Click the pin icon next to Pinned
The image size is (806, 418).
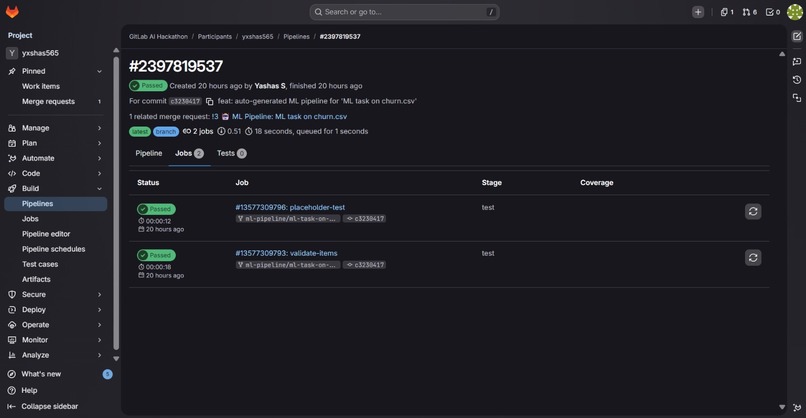(x=12, y=71)
